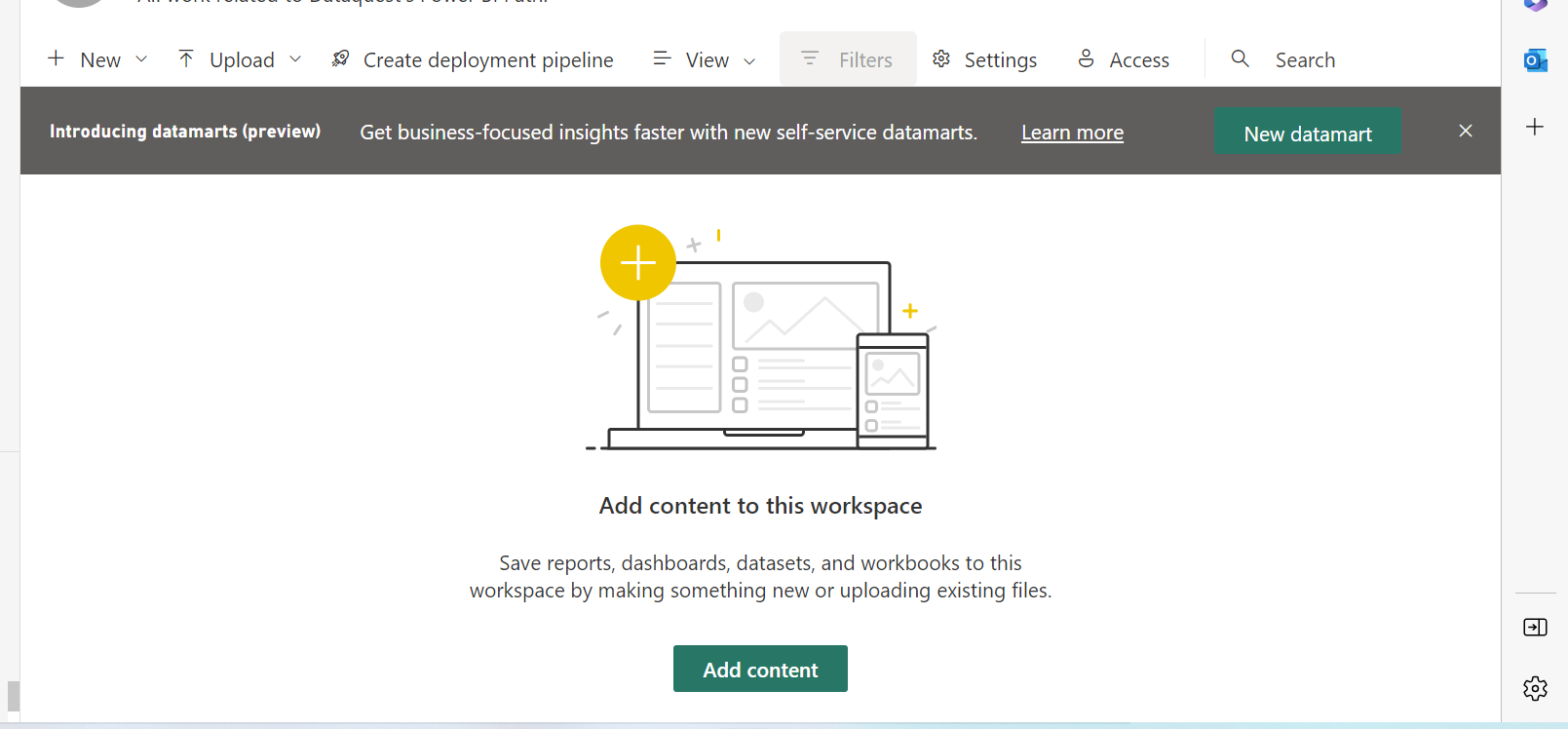Click the Add content button

point(760,669)
